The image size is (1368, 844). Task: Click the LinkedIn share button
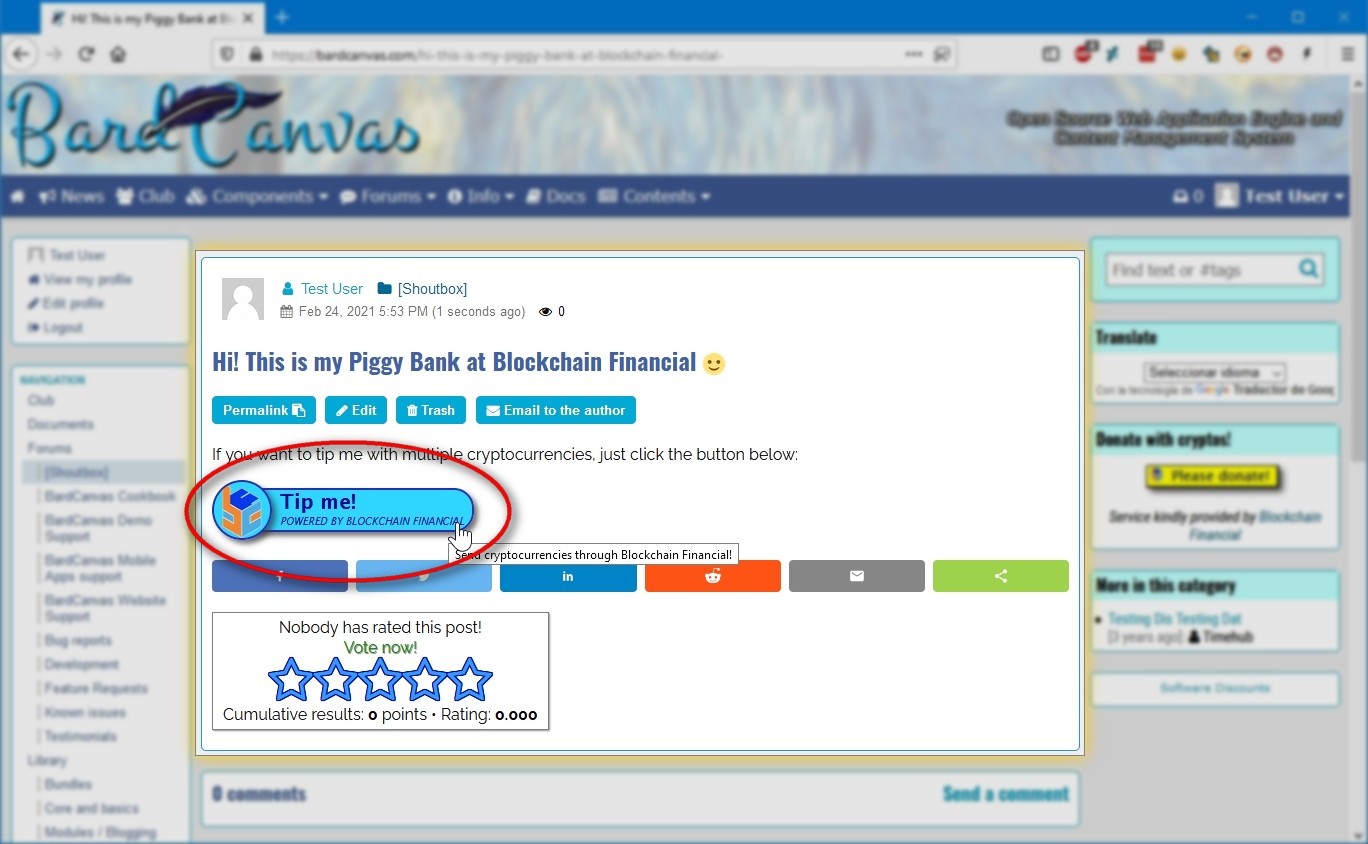click(x=568, y=576)
